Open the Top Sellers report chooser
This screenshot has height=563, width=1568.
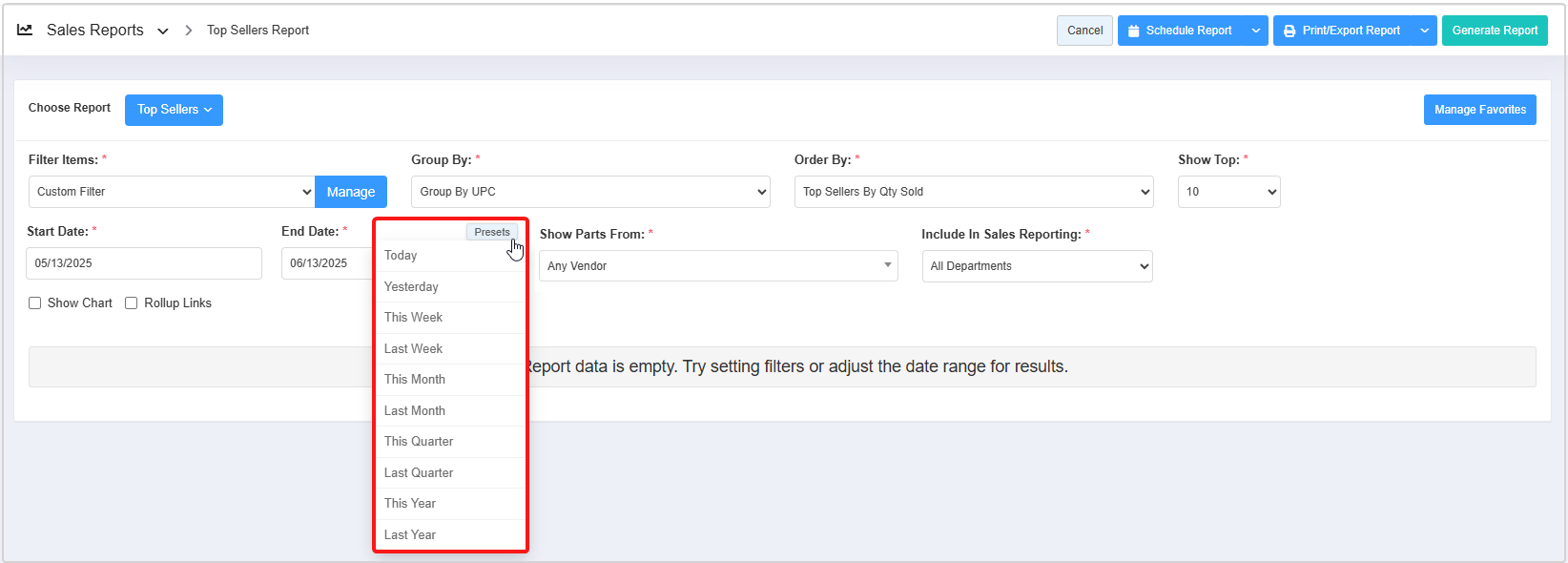tap(174, 110)
